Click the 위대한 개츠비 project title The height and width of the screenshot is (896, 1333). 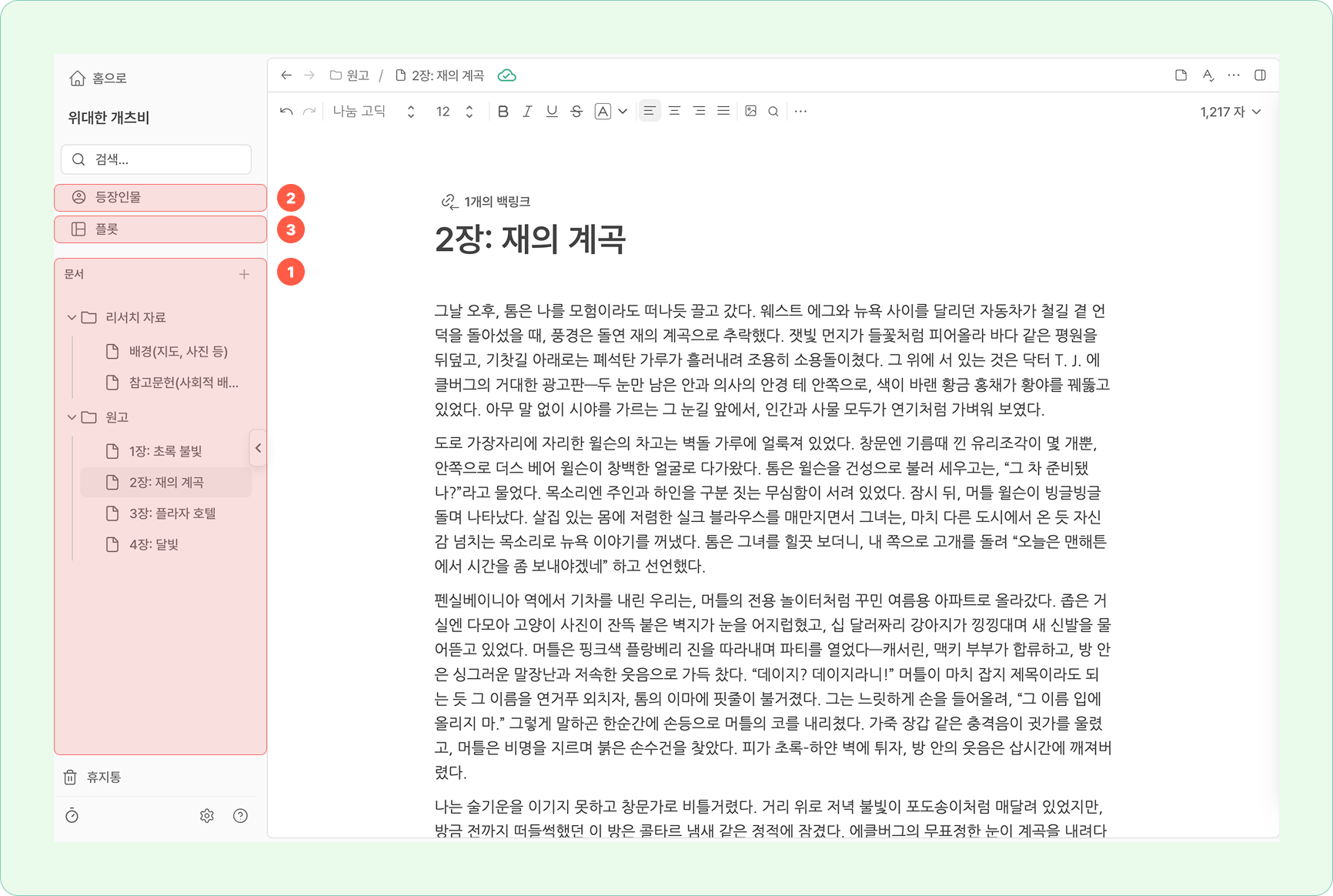click(x=109, y=118)
